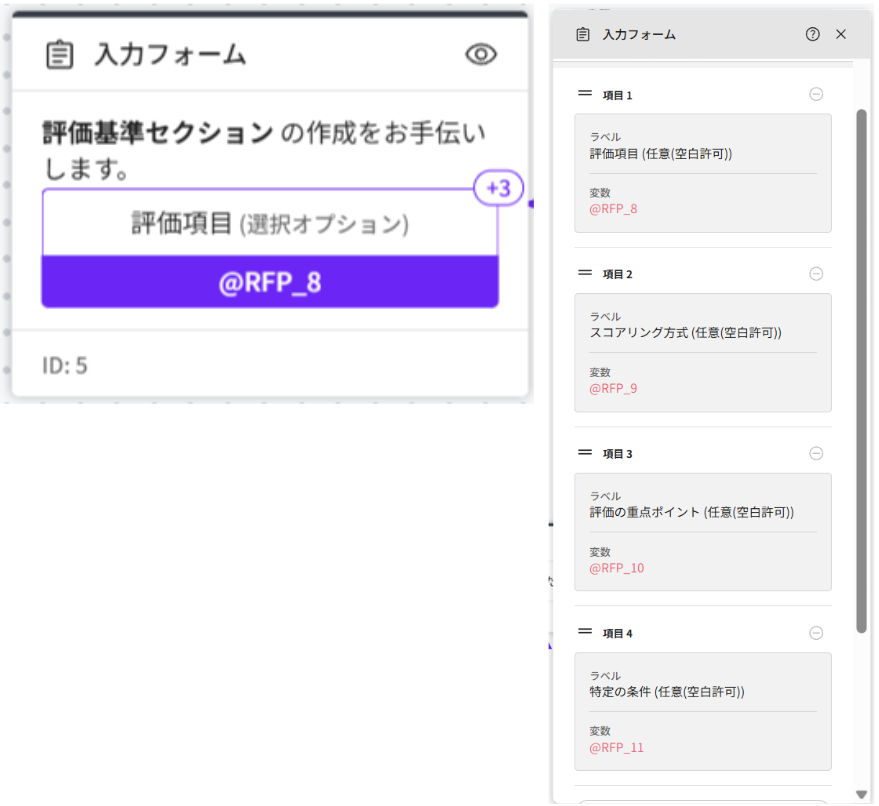The height and width of the screenshot is (806, 879).
Task: Expand the +3 additional fields badge
Action: click(x=498, y=189)
